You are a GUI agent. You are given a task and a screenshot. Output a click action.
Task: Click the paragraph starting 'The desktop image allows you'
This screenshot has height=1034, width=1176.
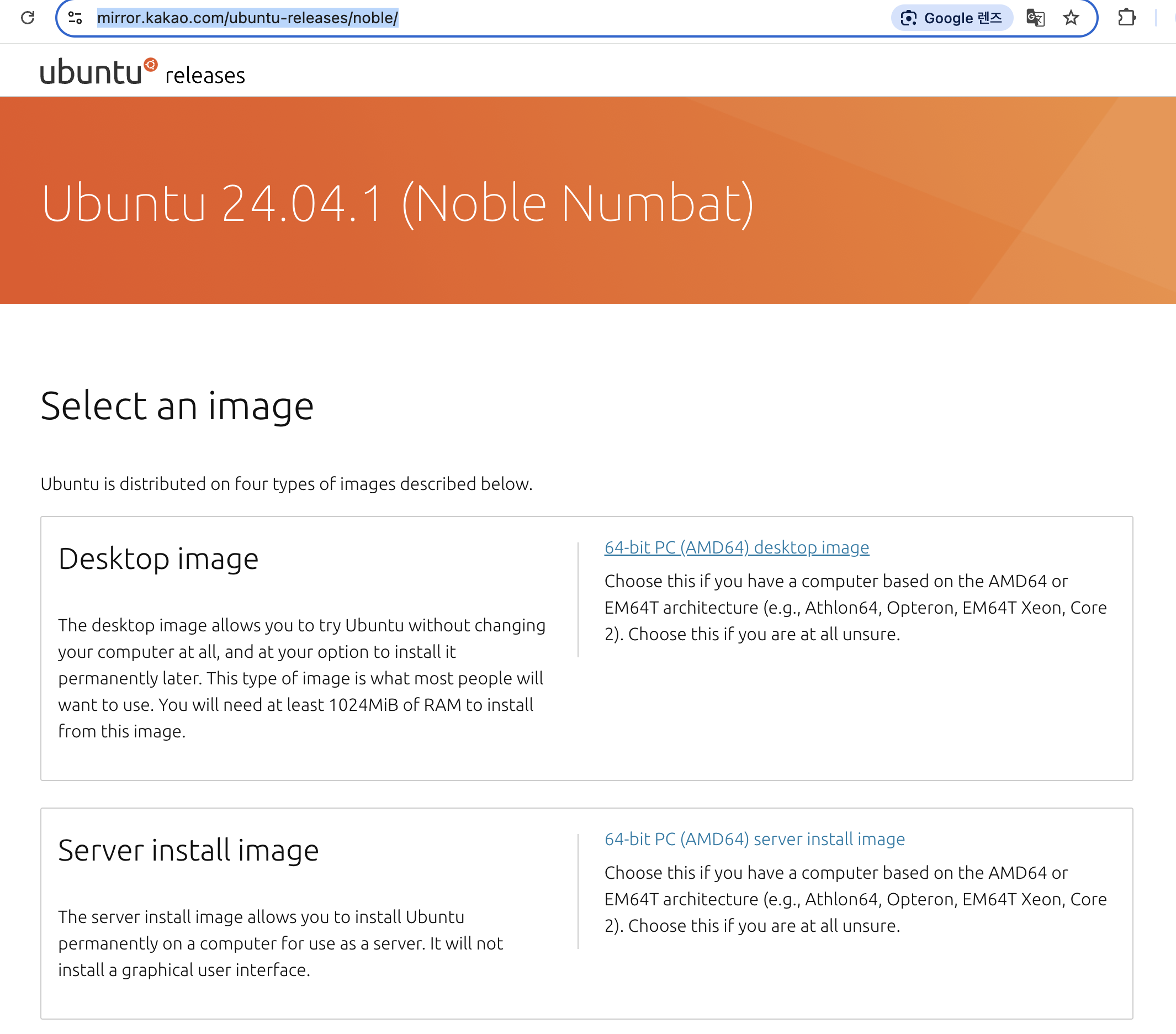pyautogui.click(x=302, y=678)
